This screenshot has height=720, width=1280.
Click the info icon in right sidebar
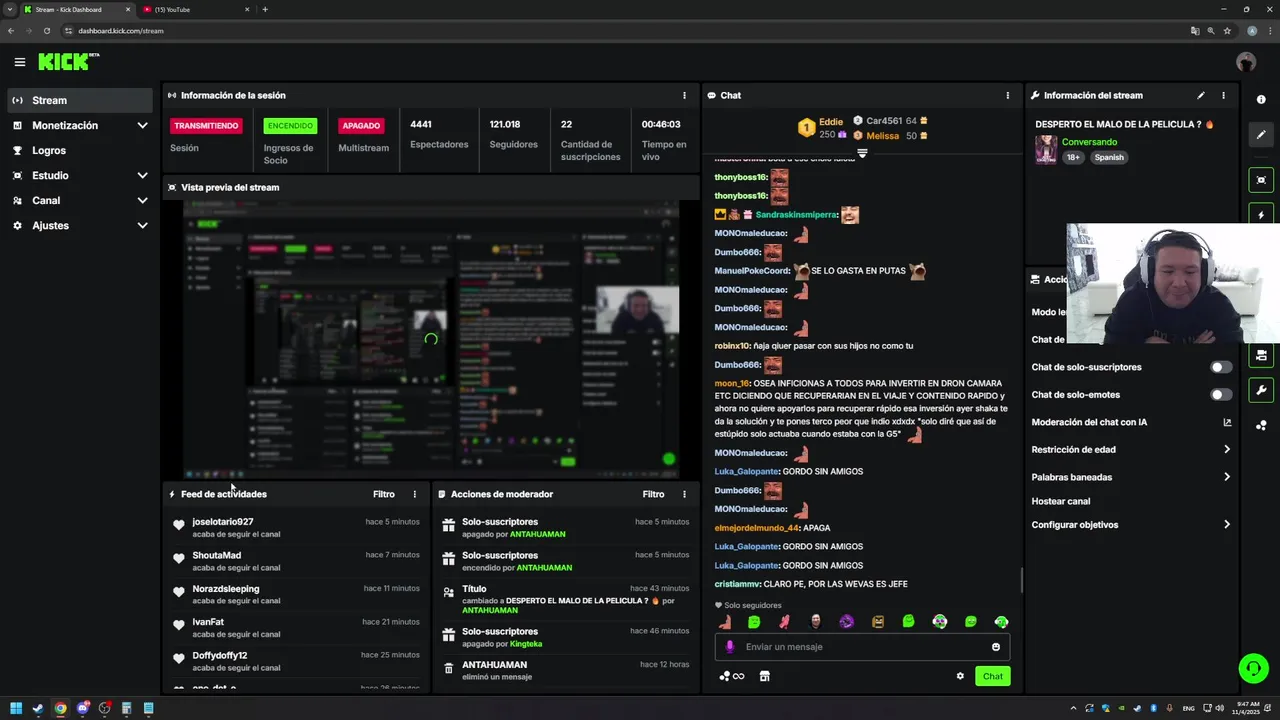pyautogui.click(x=1261, y=100)
